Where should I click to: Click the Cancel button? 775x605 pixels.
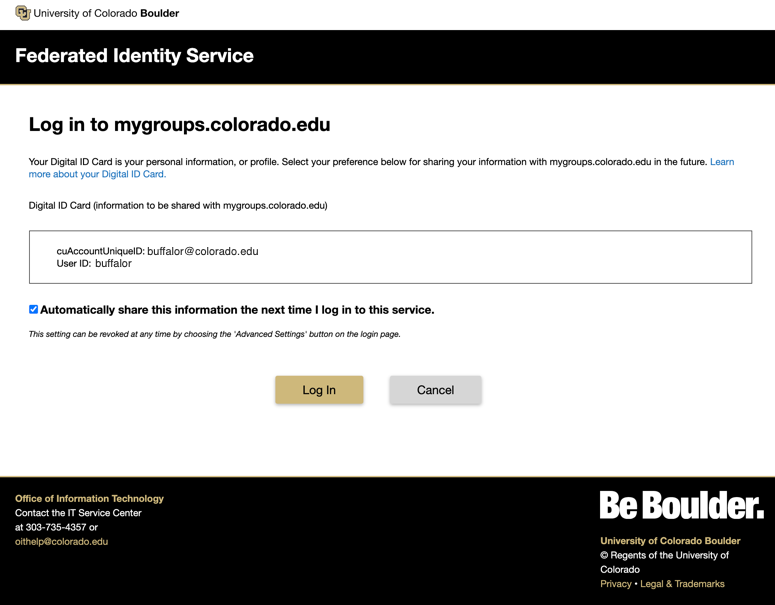click(x=435, y=390)
